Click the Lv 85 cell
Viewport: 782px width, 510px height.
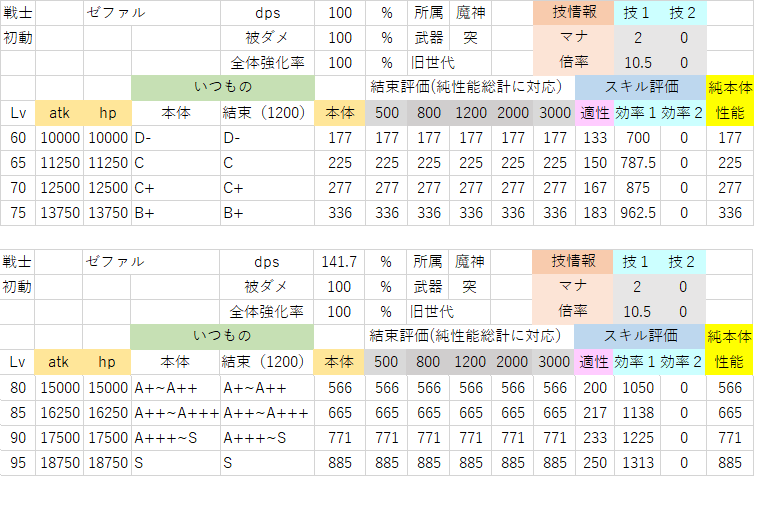[18, 413]
